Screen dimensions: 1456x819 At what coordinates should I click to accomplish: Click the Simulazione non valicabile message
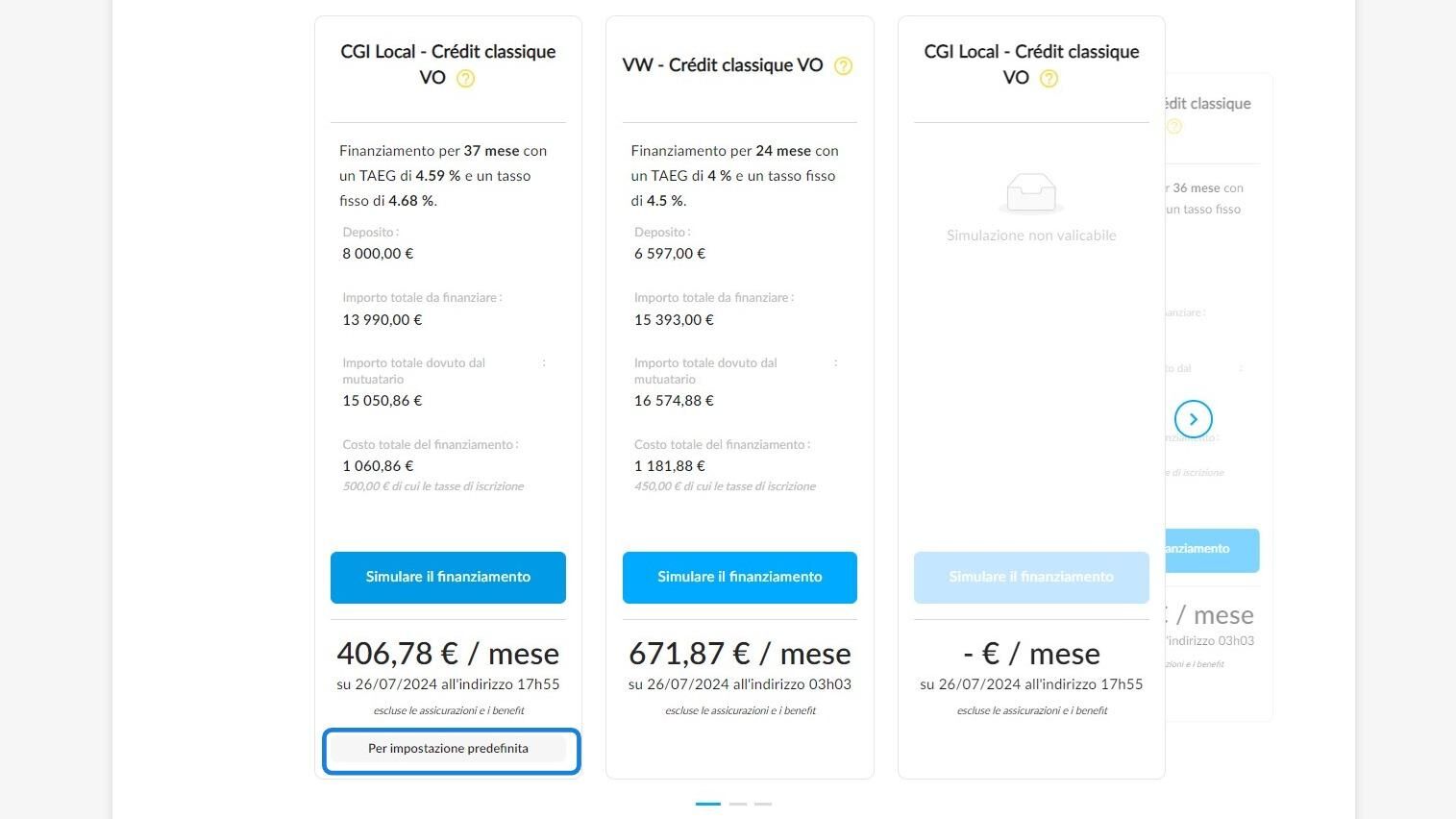1031,236
